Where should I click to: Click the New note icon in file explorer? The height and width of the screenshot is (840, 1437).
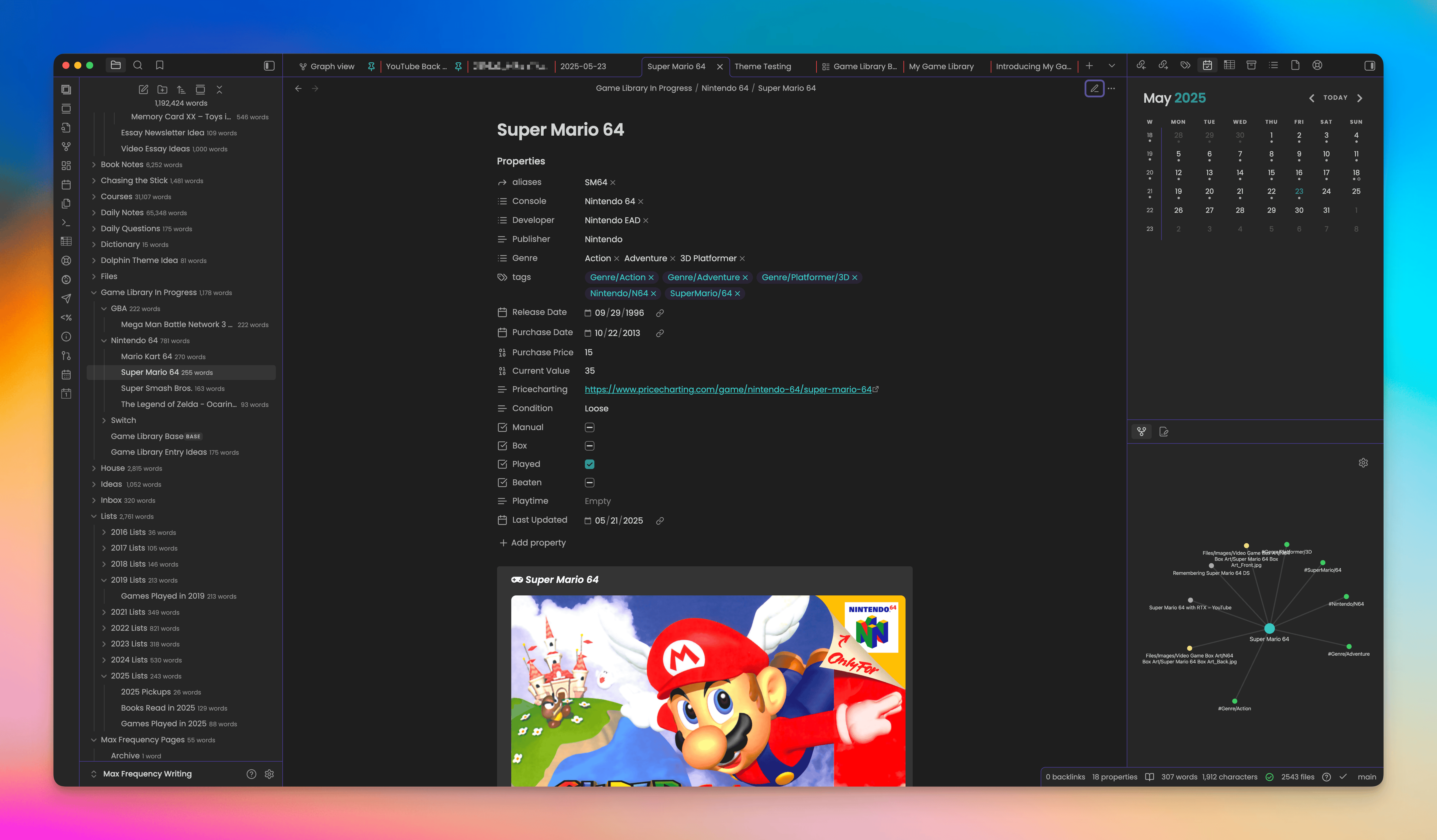[143, 90]
